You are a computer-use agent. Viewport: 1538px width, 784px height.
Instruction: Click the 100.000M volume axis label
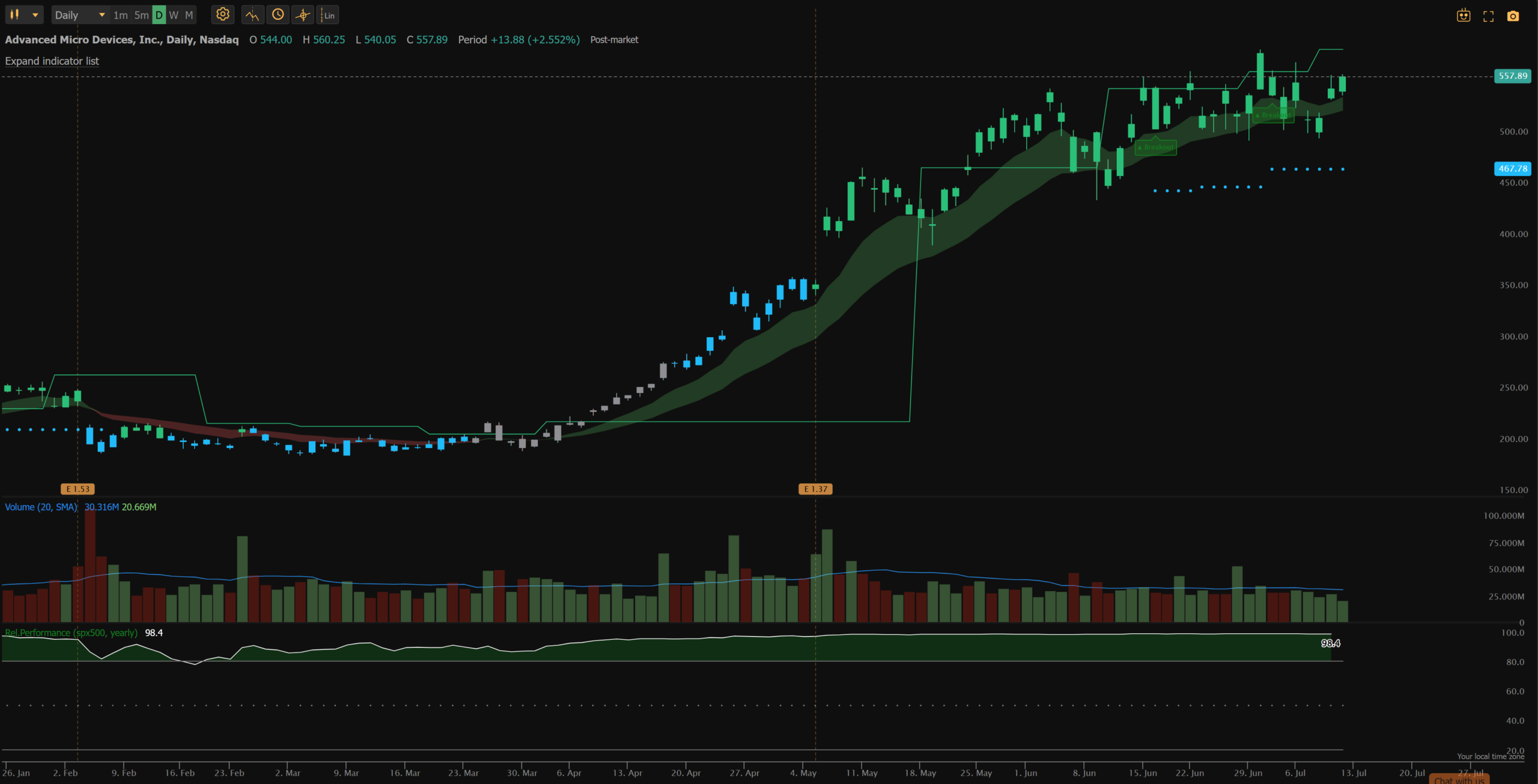[x=1503, y=515]
